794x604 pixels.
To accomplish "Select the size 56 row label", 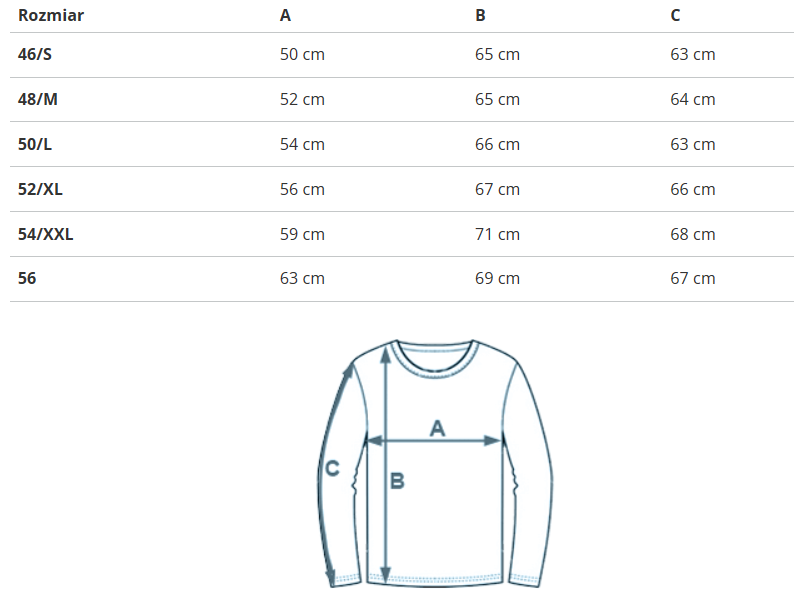I will pos(27,278).
